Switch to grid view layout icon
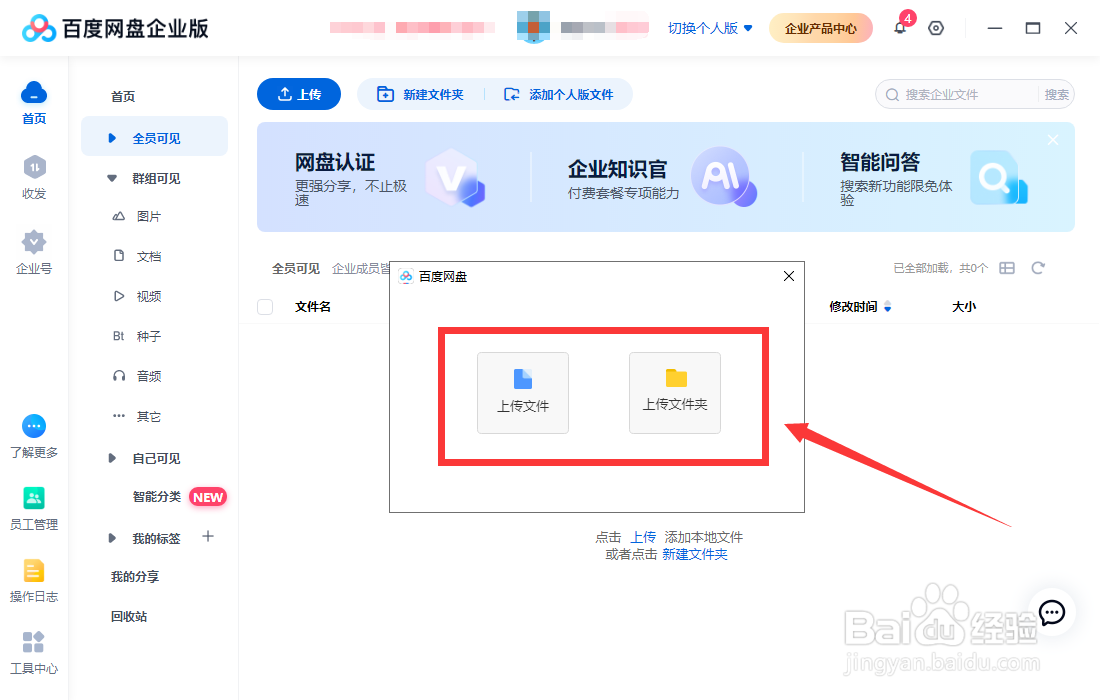1100x700 pixels. [1007, 268]
